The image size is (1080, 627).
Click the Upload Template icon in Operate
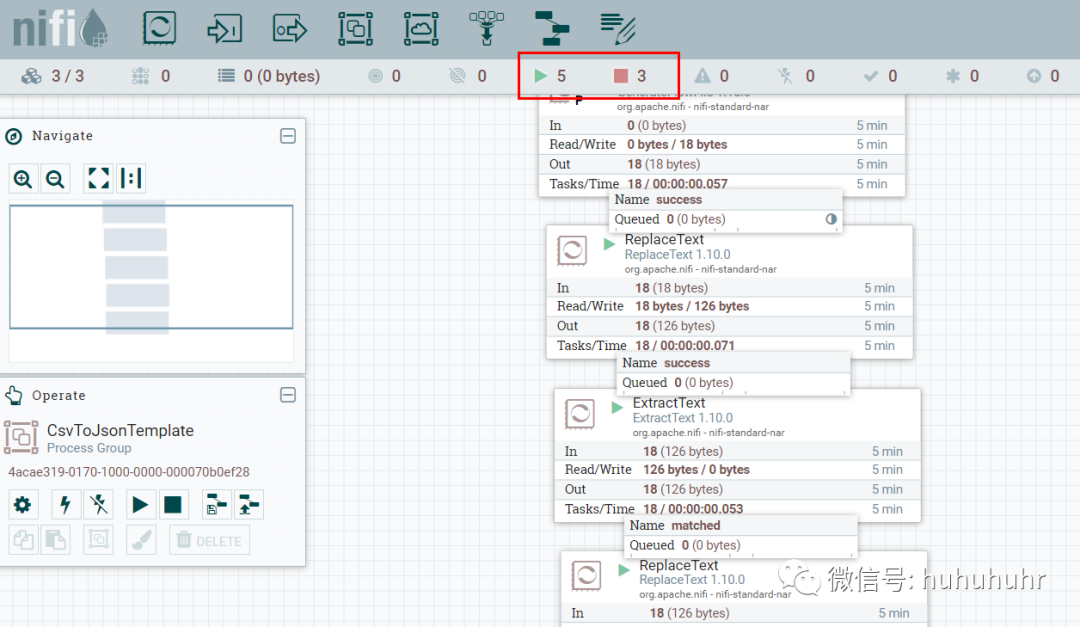pos(249,505)
